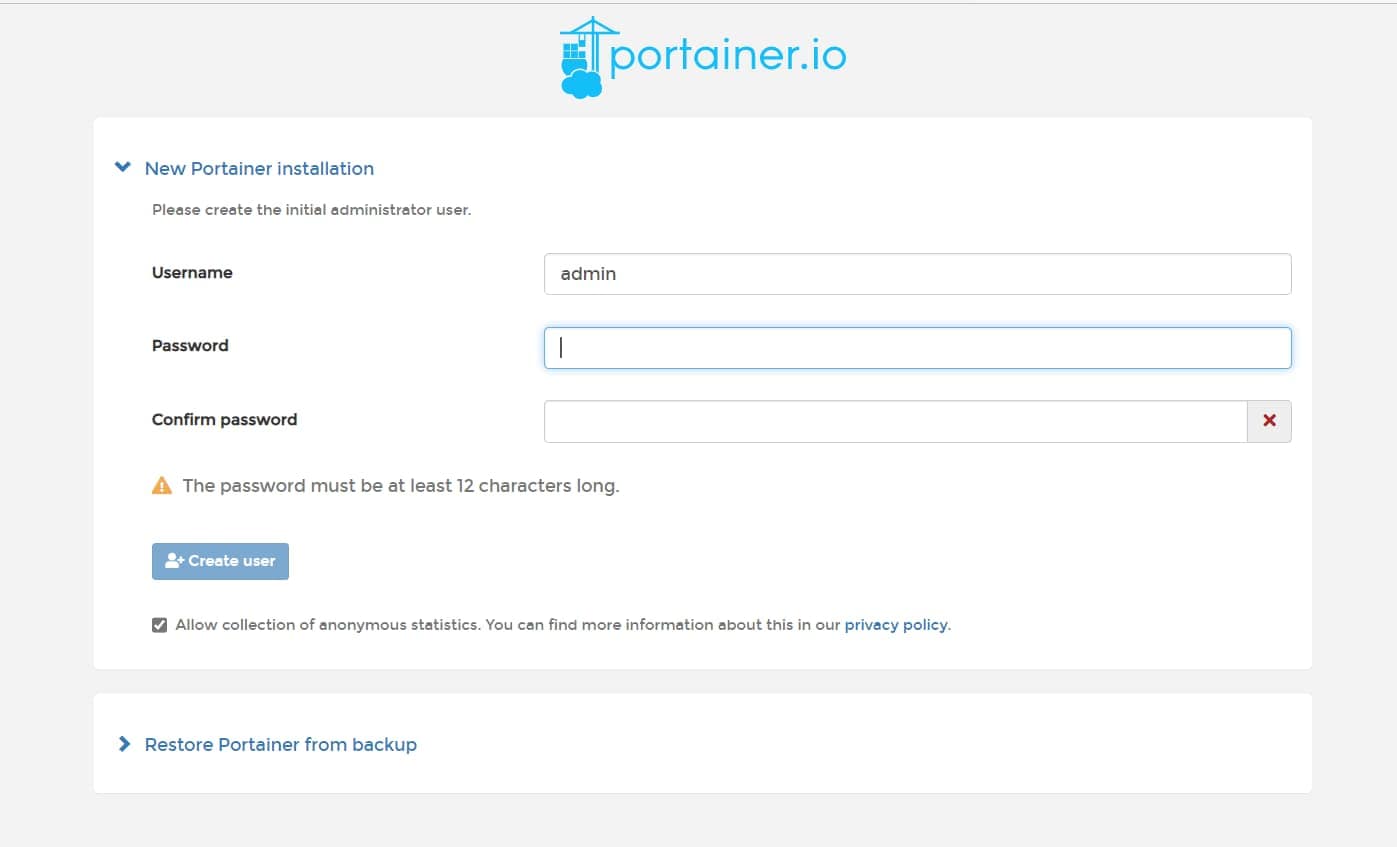Image resolution: width=1397 pixels, height=847 pixels.
Task: Click the Username field containing admin
Action: click(917, 273)
